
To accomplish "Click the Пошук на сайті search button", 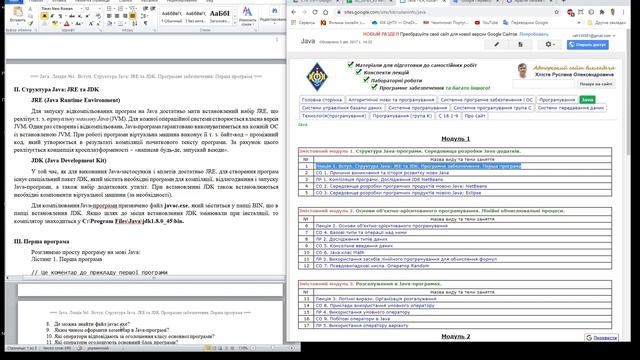I will point(596,84).
